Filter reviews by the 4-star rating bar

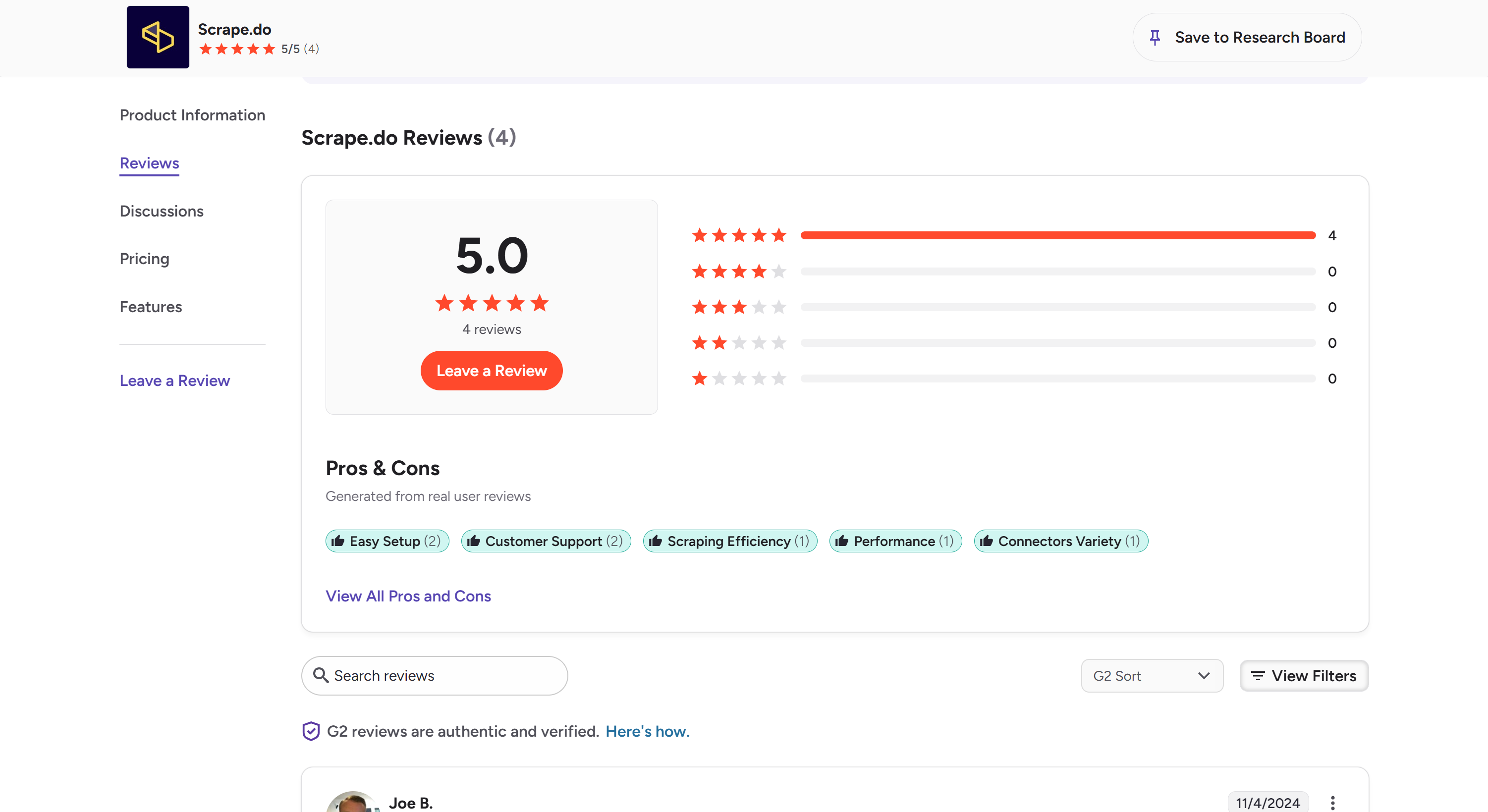1058,271
